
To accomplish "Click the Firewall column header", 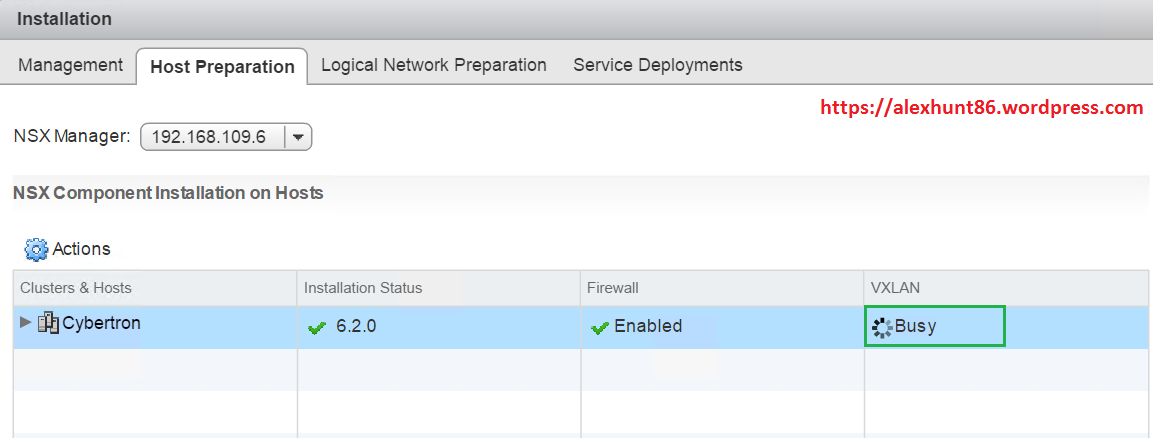I will point(612,288).
